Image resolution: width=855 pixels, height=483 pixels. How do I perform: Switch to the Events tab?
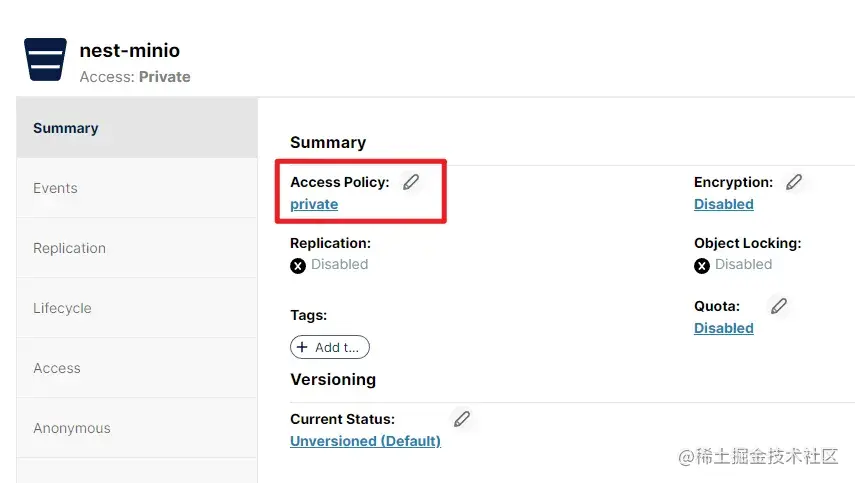click(55, 188)
